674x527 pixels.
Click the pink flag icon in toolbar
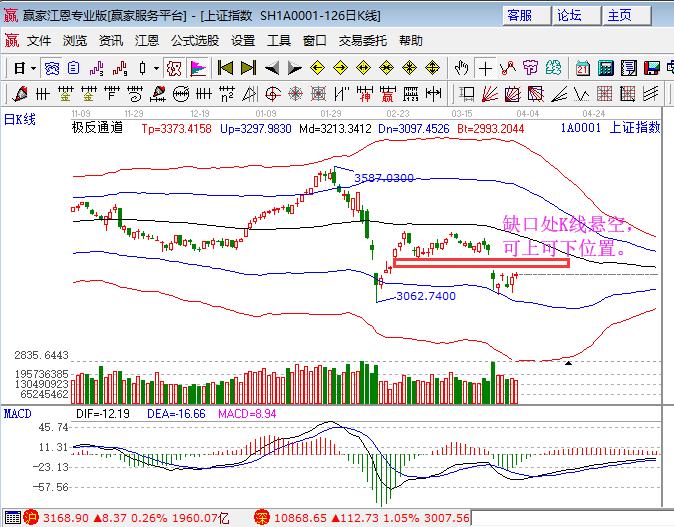click(198, 68)
